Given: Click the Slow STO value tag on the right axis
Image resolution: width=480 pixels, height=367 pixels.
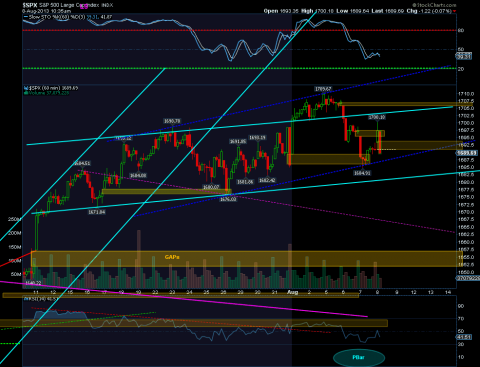Looking at the screenshot, I should click(464, 56).
